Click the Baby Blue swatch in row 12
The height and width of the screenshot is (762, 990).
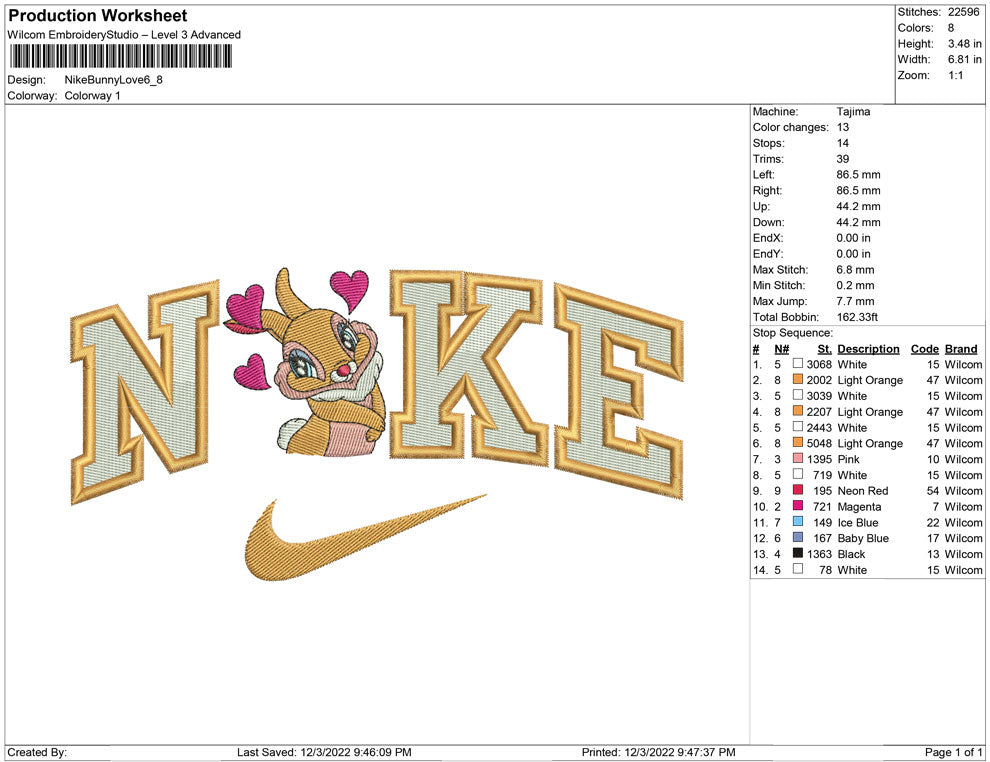[x=798, y=537]
